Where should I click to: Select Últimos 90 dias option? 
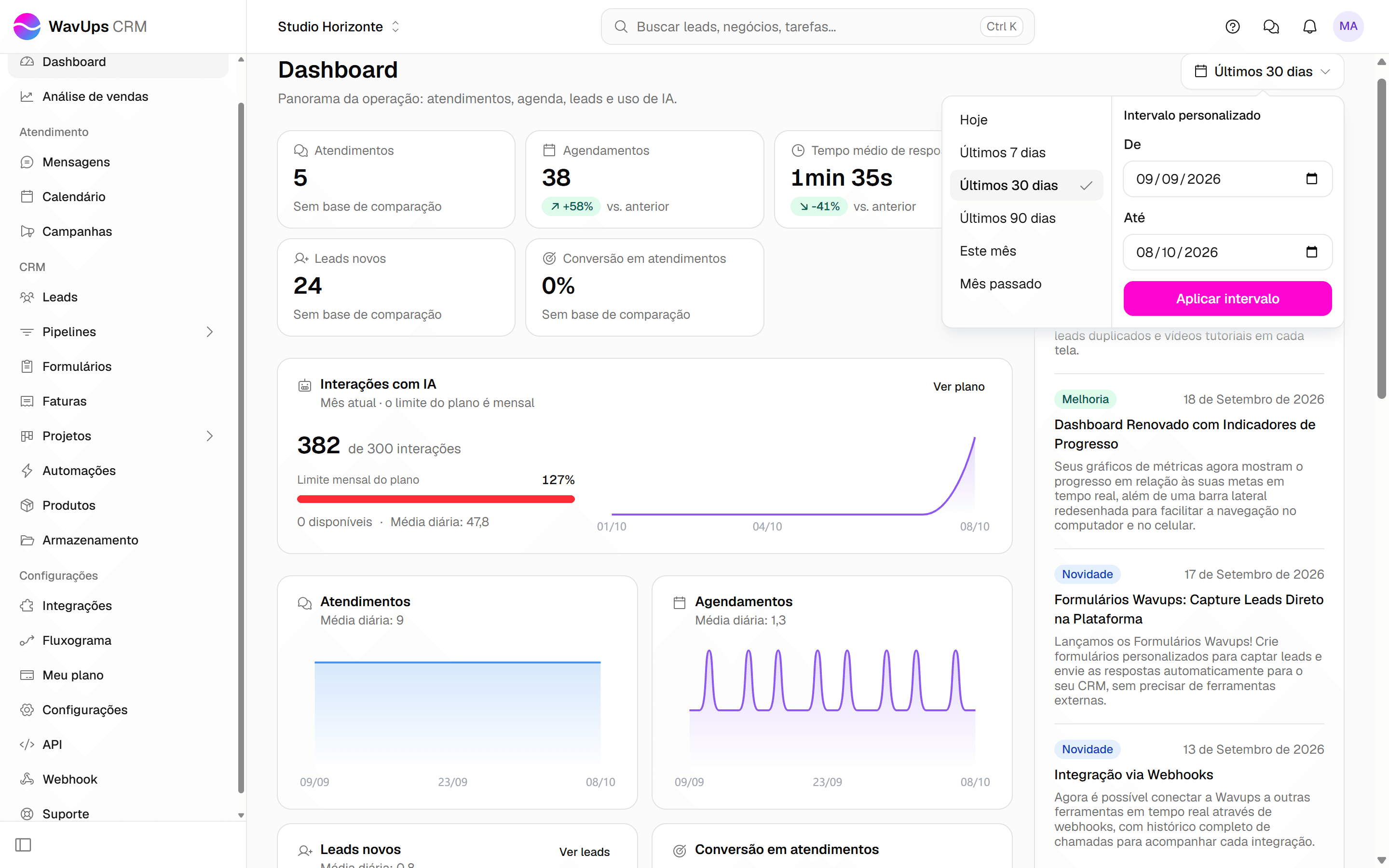tap(1026, 217)
